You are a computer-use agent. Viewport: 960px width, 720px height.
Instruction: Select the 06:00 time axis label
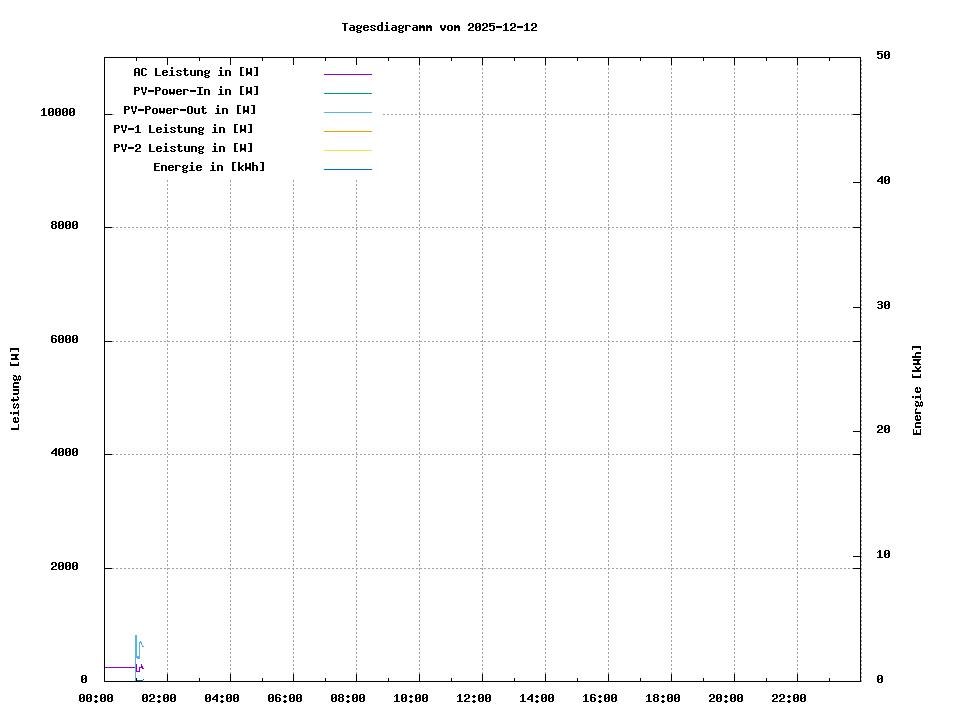point(284,698)
